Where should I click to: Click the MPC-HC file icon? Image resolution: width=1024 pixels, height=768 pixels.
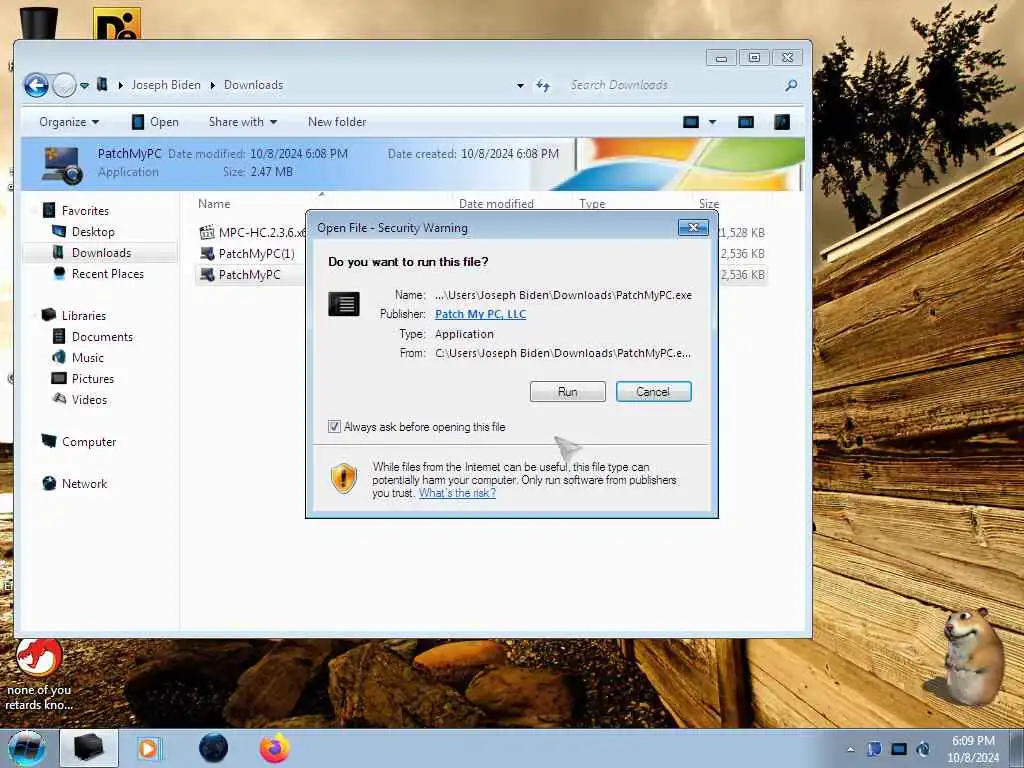pyautogui.click(x=207, y=232)
